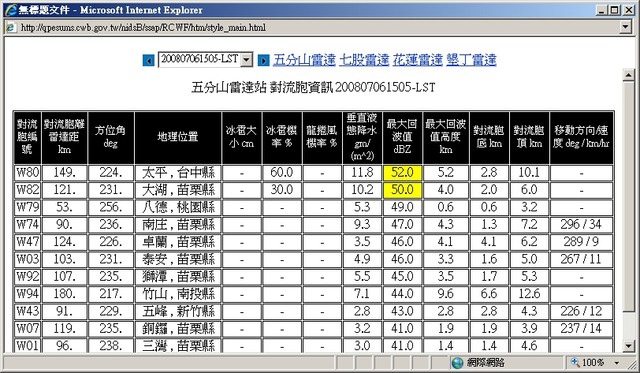The height and width of the screenshot is (373, 640).
Task: Click hail probability 30.0 value
Action: 282,190
